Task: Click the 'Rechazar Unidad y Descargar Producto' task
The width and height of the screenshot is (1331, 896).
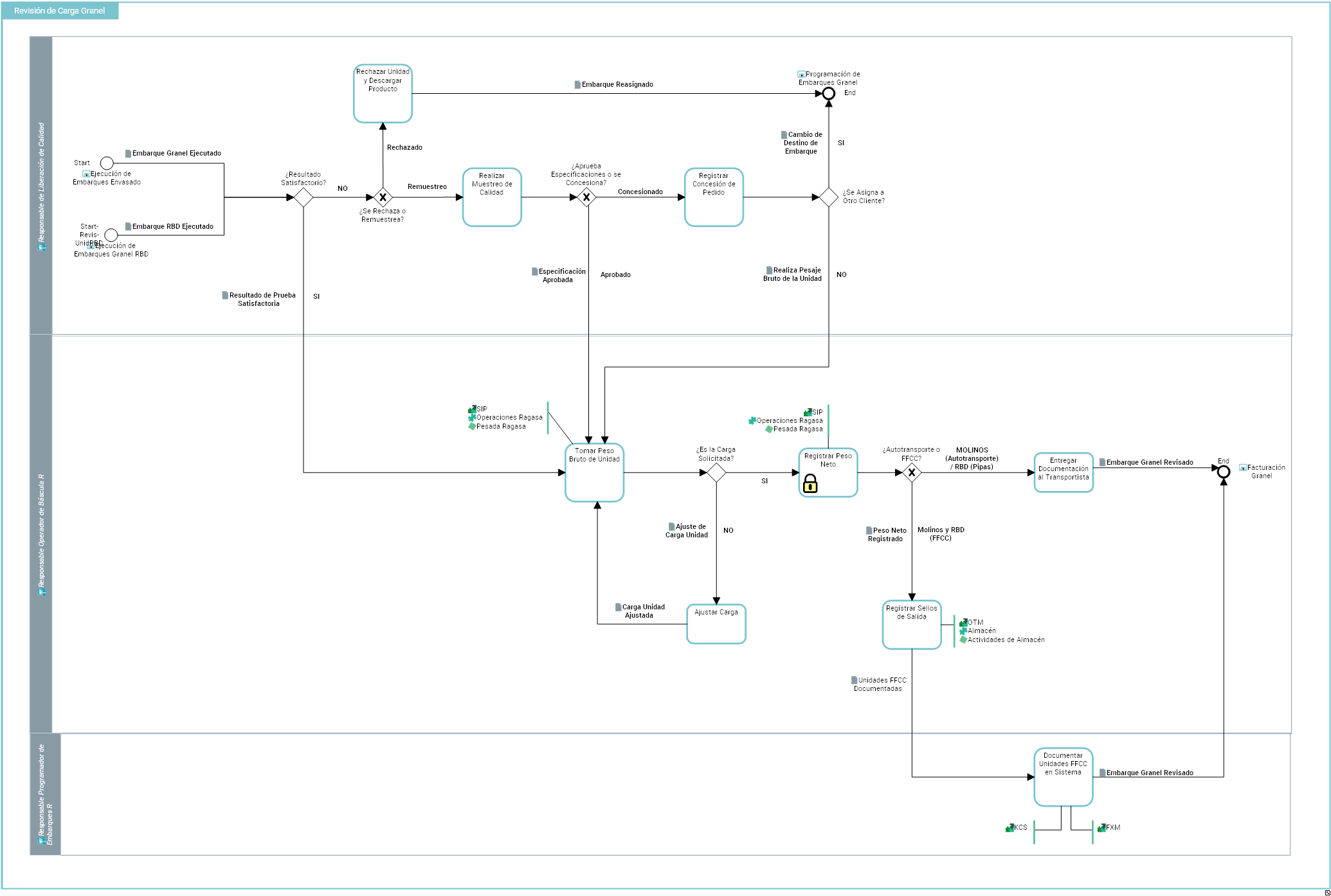Action: pyautogui.click(x=383, y=93)
